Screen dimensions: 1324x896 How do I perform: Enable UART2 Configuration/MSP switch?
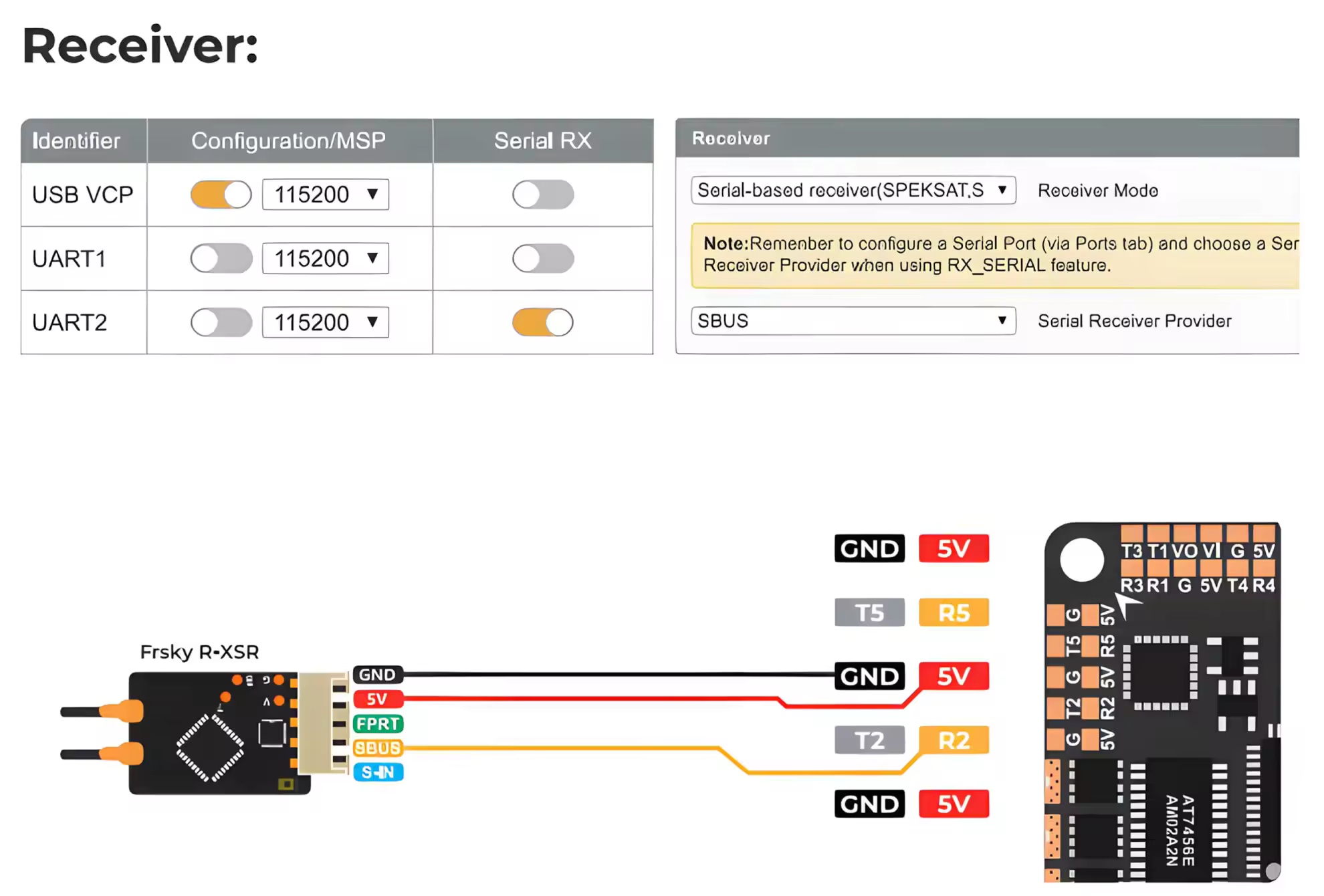point(221,322)
